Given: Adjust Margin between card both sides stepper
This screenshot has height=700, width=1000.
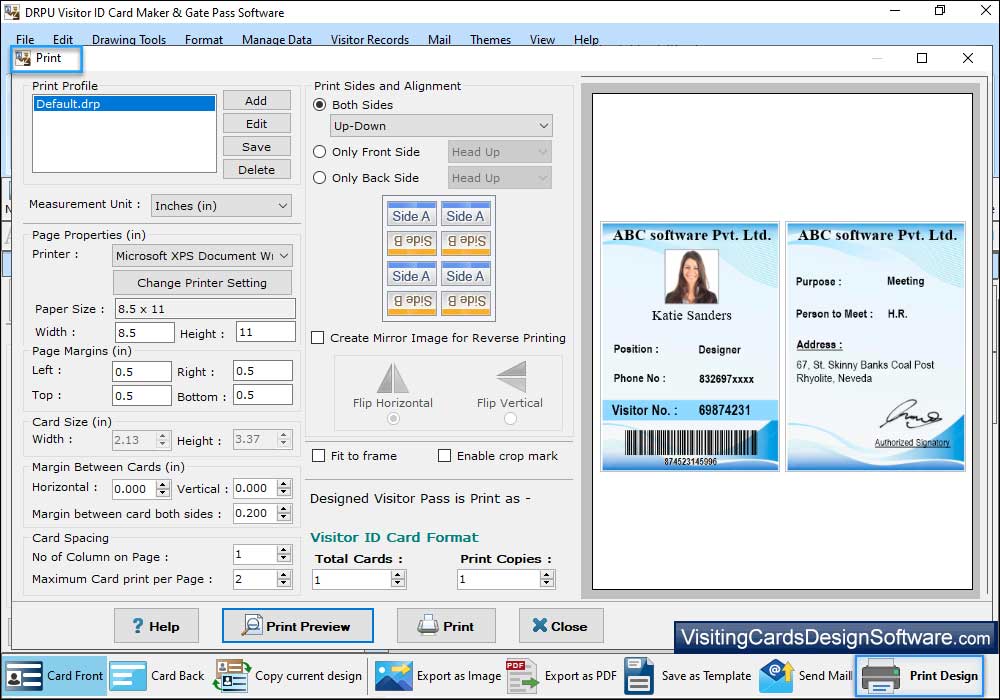Looking at the screenshot, I should click(x=284, y=513).
